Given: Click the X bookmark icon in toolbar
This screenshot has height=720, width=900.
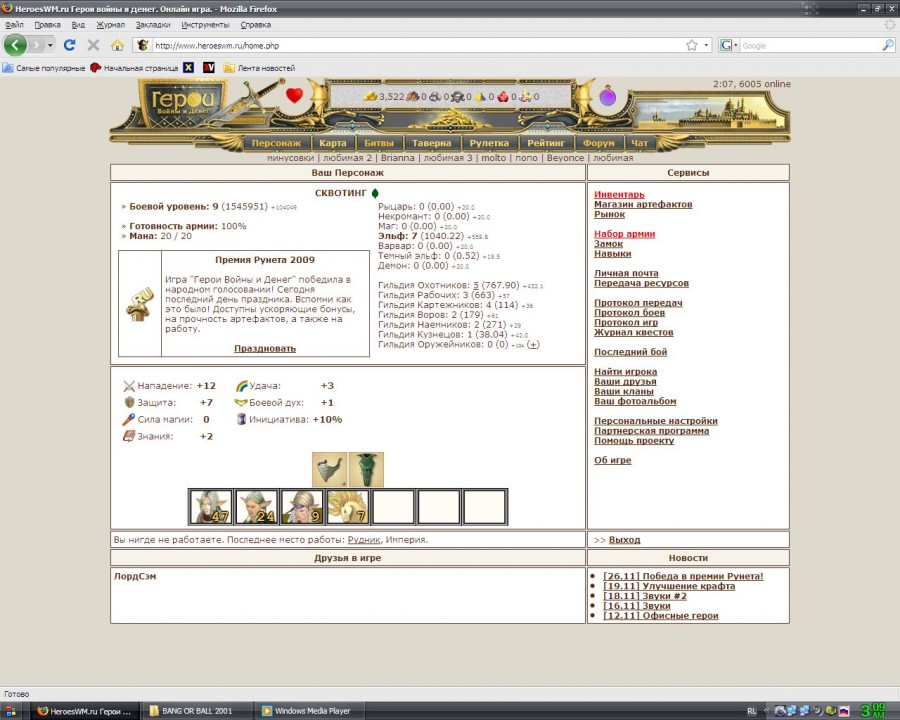Looking at the screenshot, I should 188,67.
